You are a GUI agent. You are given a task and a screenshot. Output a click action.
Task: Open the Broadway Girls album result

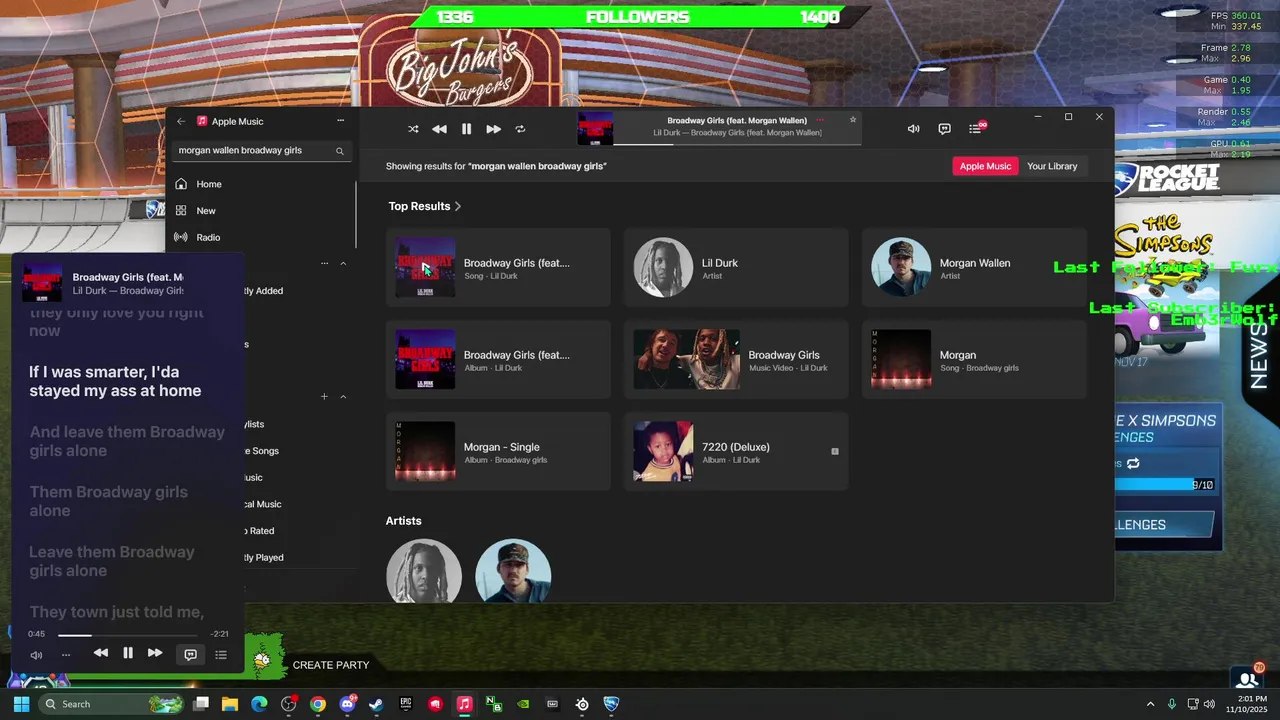(498, 359)
